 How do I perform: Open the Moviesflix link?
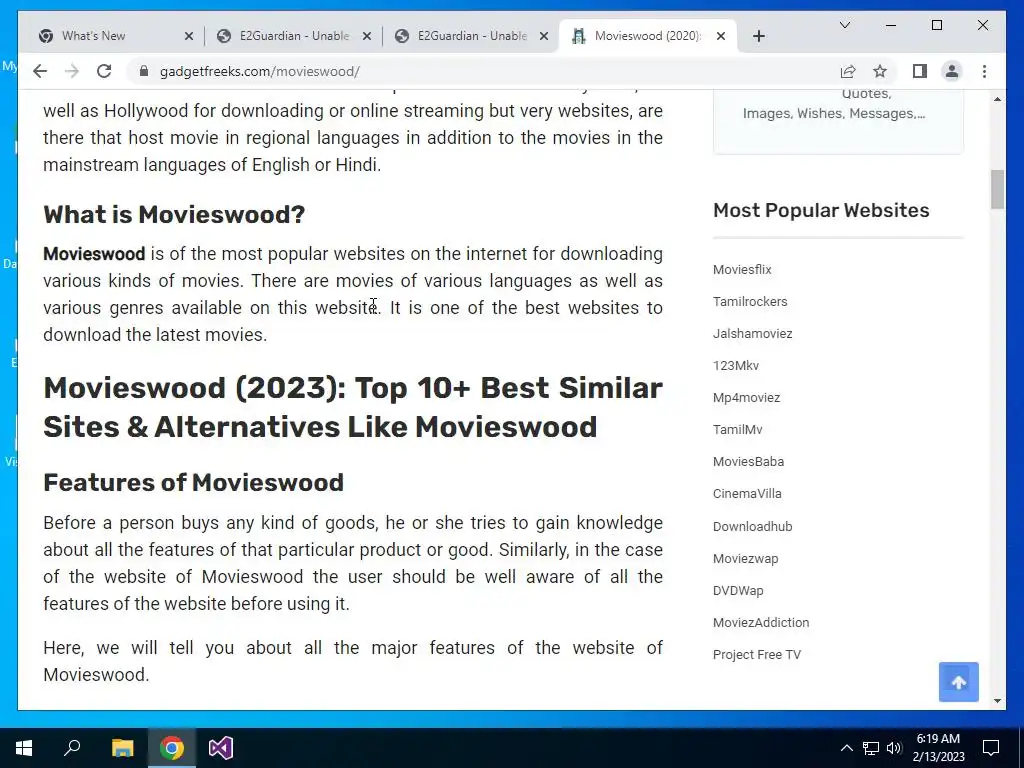[x=742, y=270]
